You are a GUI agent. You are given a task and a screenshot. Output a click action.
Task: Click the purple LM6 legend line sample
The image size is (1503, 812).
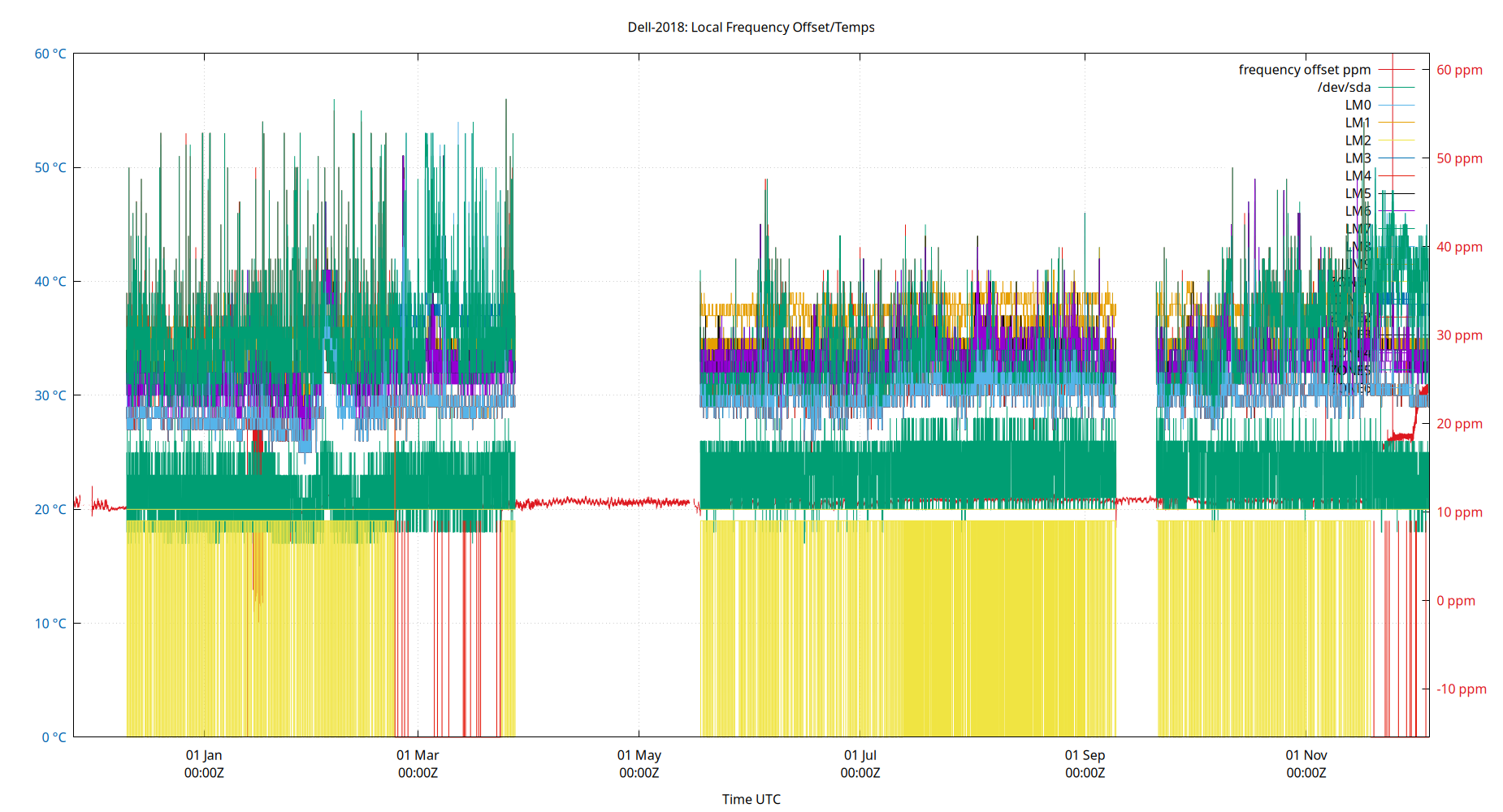coord(1397,210)
